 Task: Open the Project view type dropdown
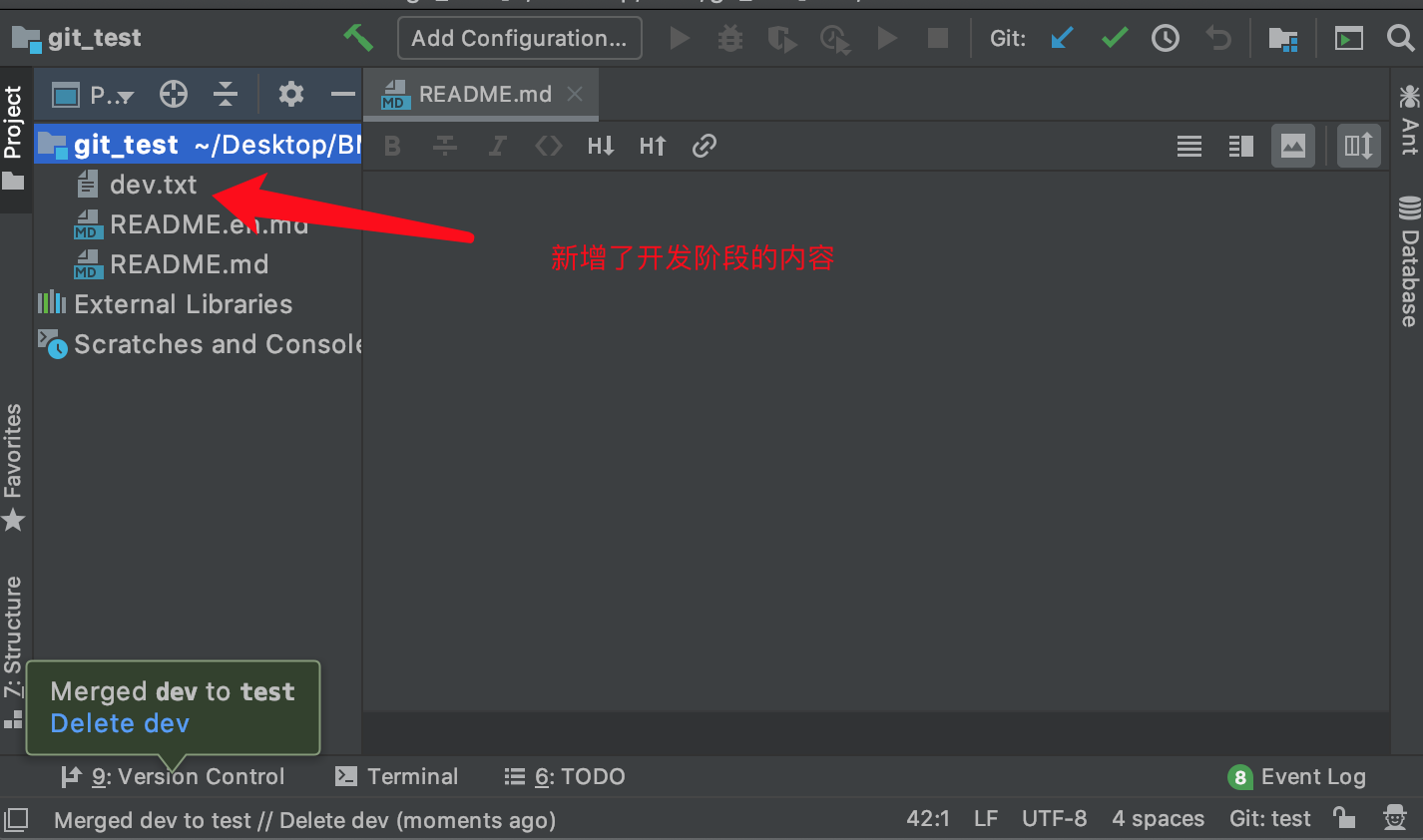[x=94, y=95]
